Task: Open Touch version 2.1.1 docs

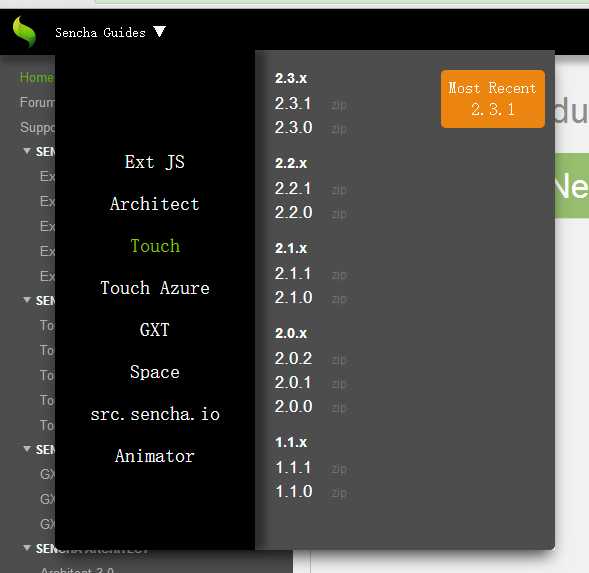Action: click(293, 274)
